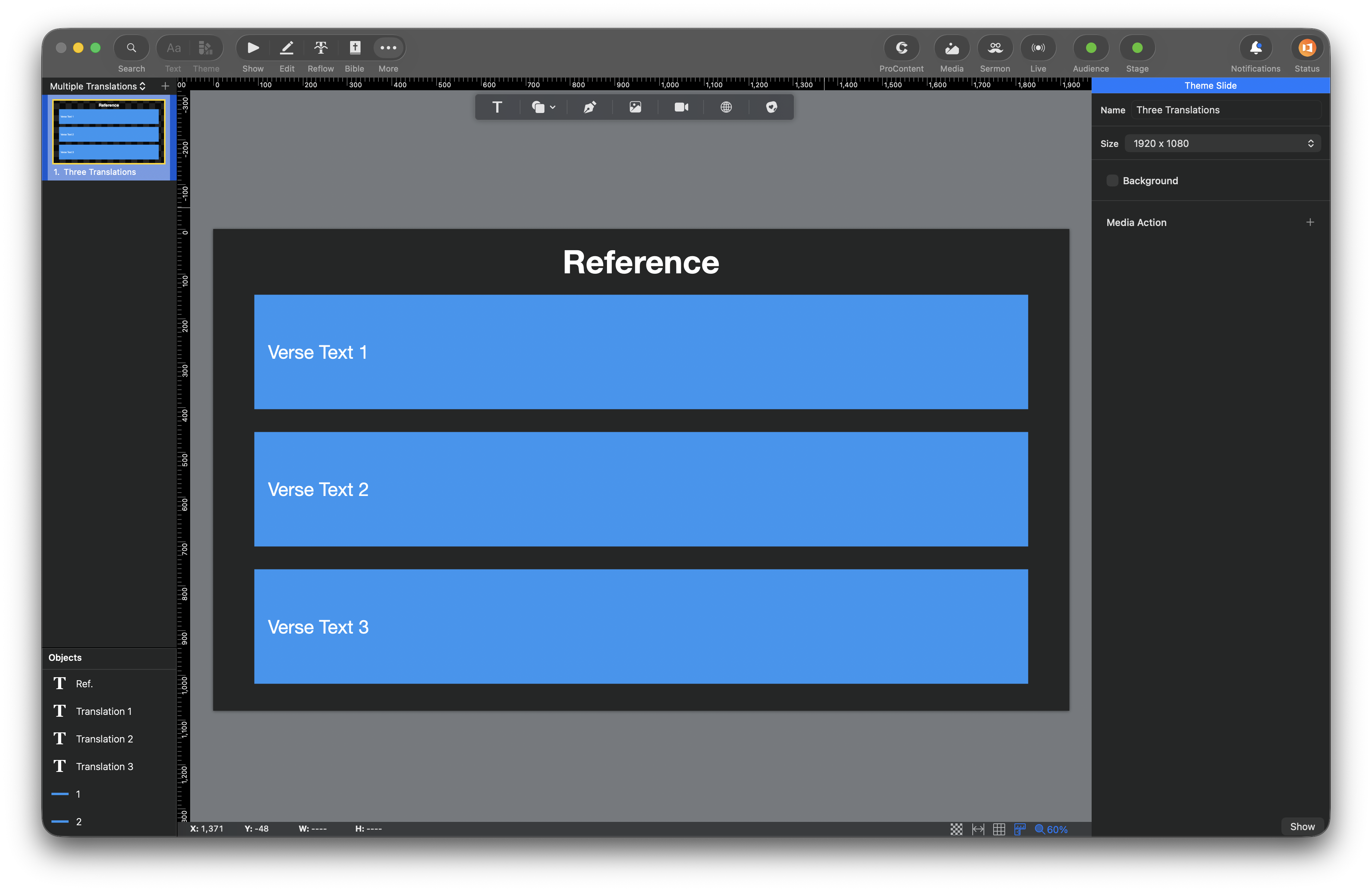Toggle the Stage output

point(1137,48)
